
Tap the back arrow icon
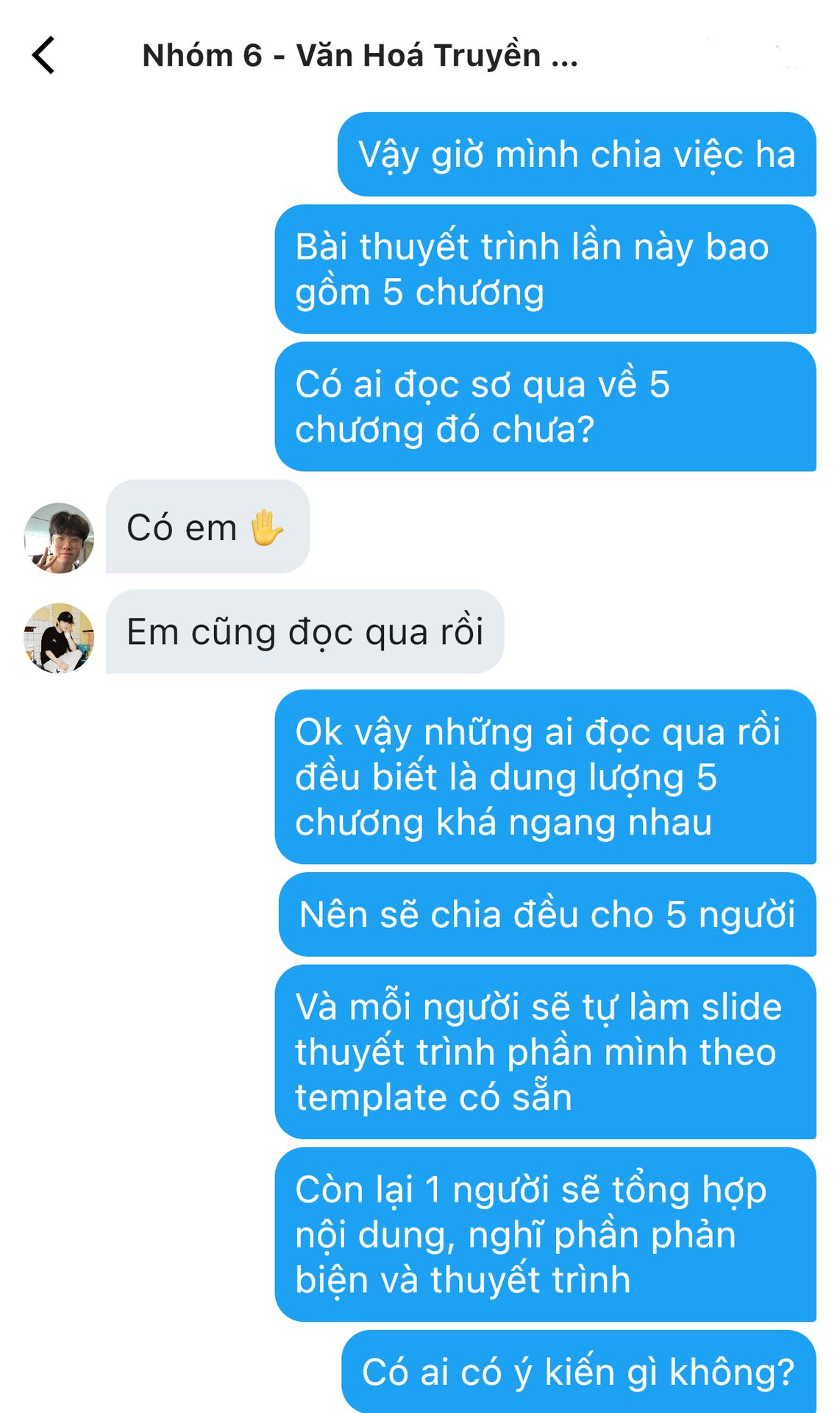click(44, 55)
